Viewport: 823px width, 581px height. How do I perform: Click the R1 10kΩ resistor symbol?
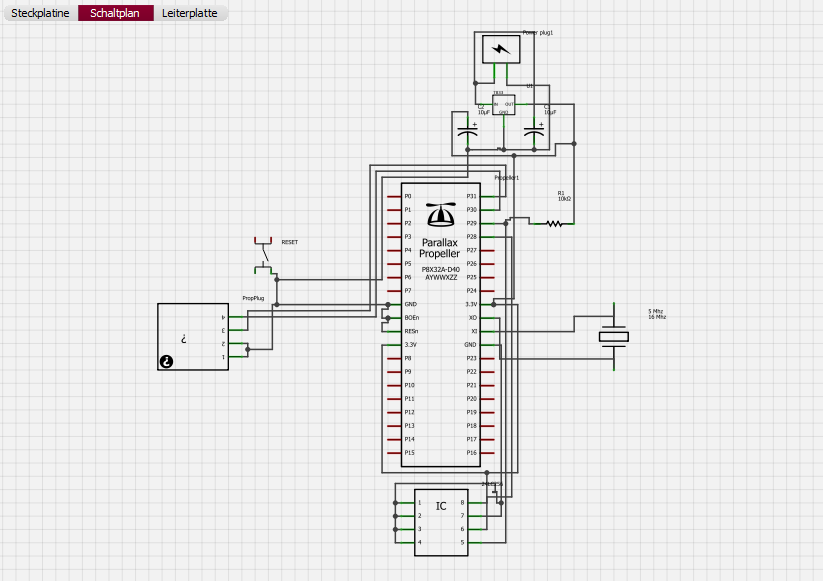pyautogui.click(x=553, y=224)
